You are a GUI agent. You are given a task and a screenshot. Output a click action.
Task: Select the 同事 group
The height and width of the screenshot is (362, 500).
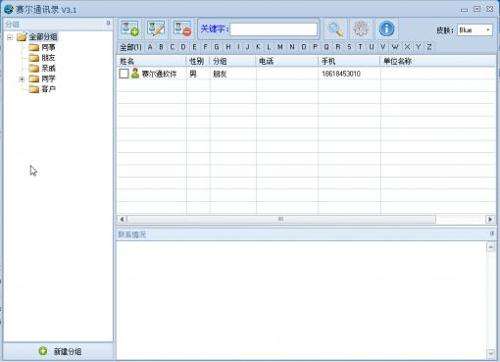coord(48,47)
